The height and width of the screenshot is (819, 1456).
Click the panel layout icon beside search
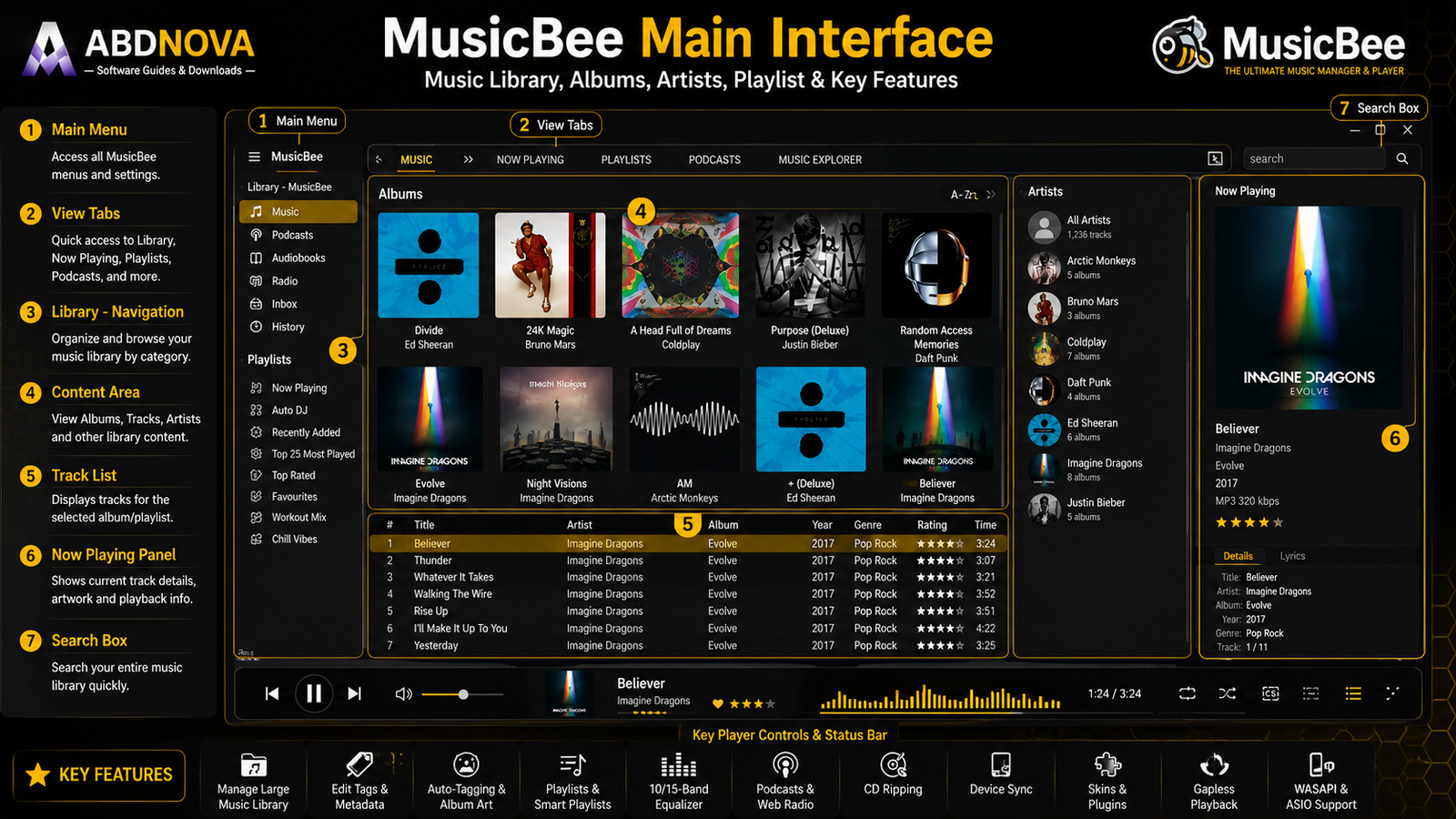click(x=1215, y=158)
